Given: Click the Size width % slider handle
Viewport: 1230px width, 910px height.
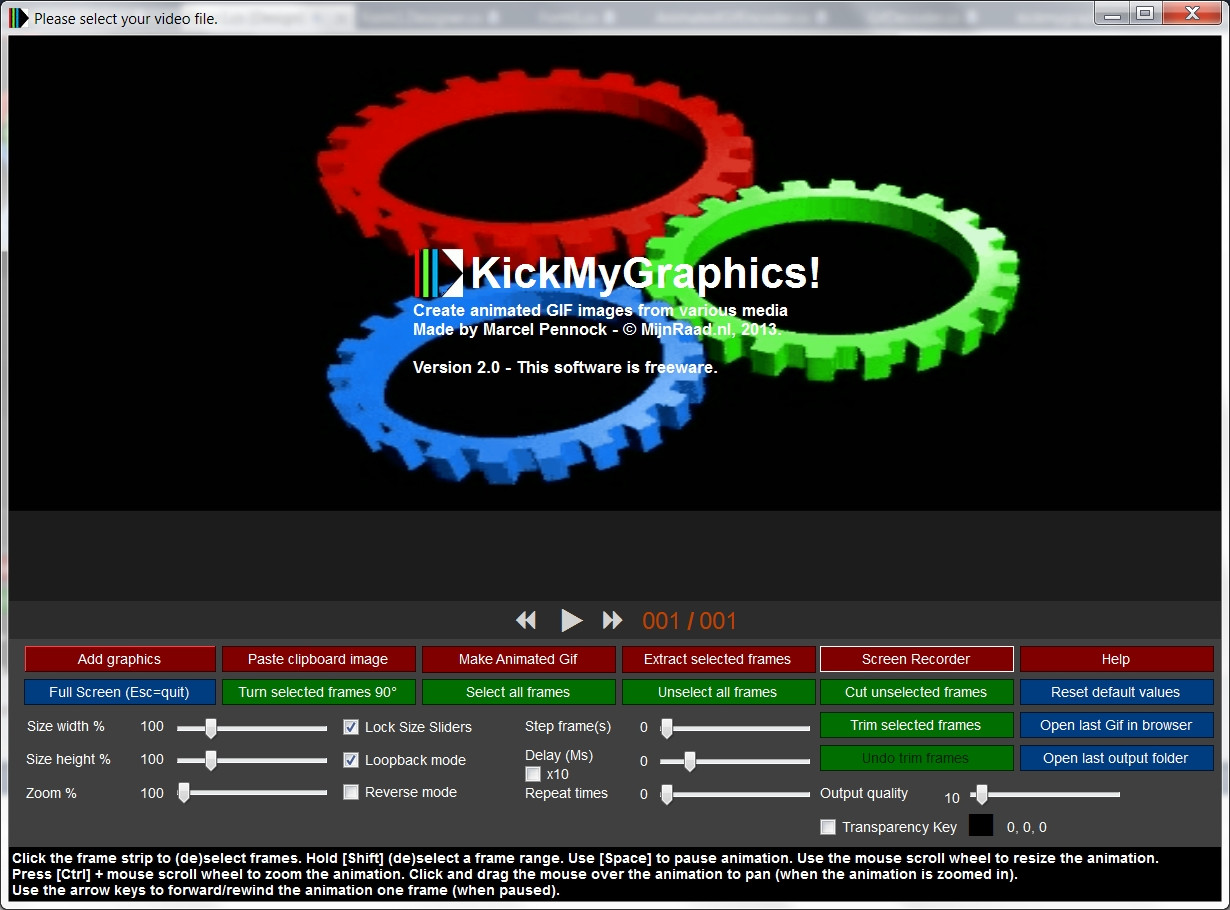Looking at the screenshot, I should click(x=210, y=728).
